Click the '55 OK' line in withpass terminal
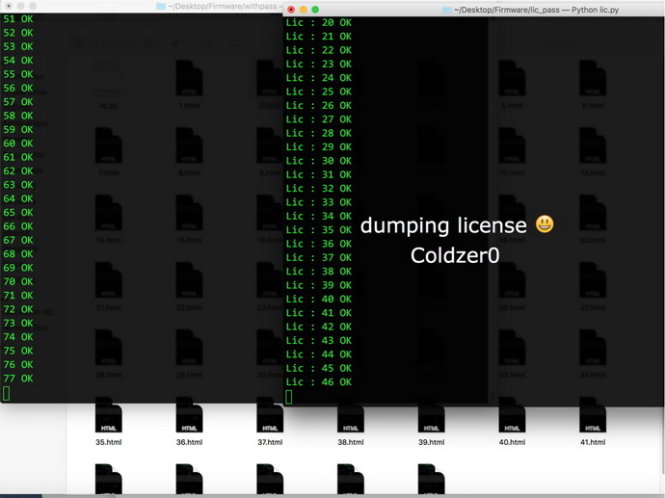This screenshot has width=665, height=498. click(x=18, y=74)
